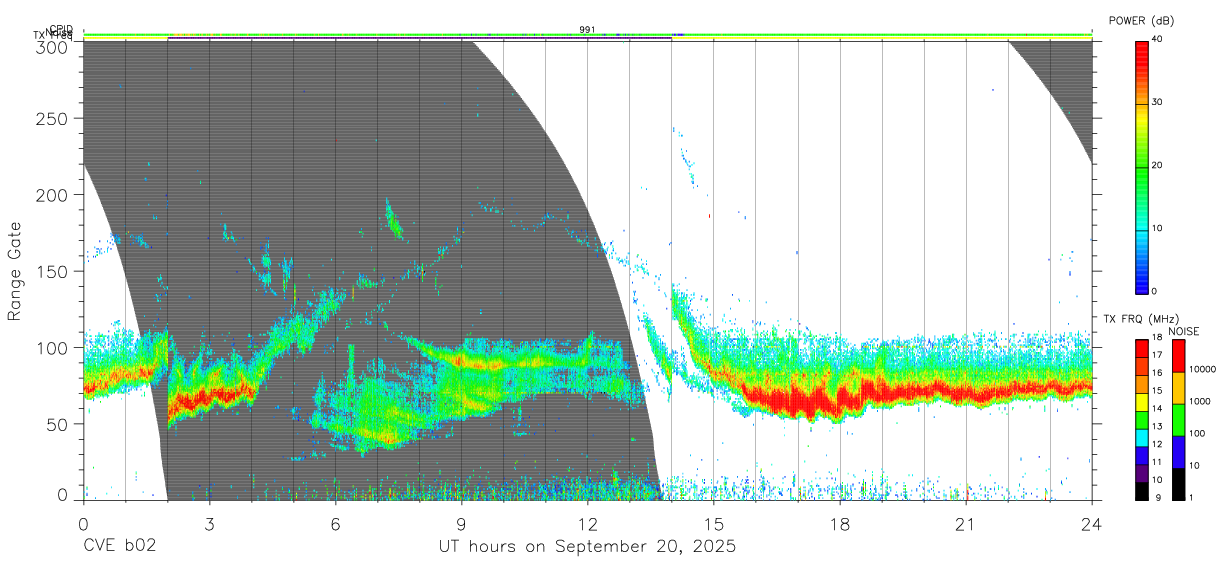Click the 100 label on NOISE scale
The width and height of the screenshot is (1228, 567).
point(1199,433)
